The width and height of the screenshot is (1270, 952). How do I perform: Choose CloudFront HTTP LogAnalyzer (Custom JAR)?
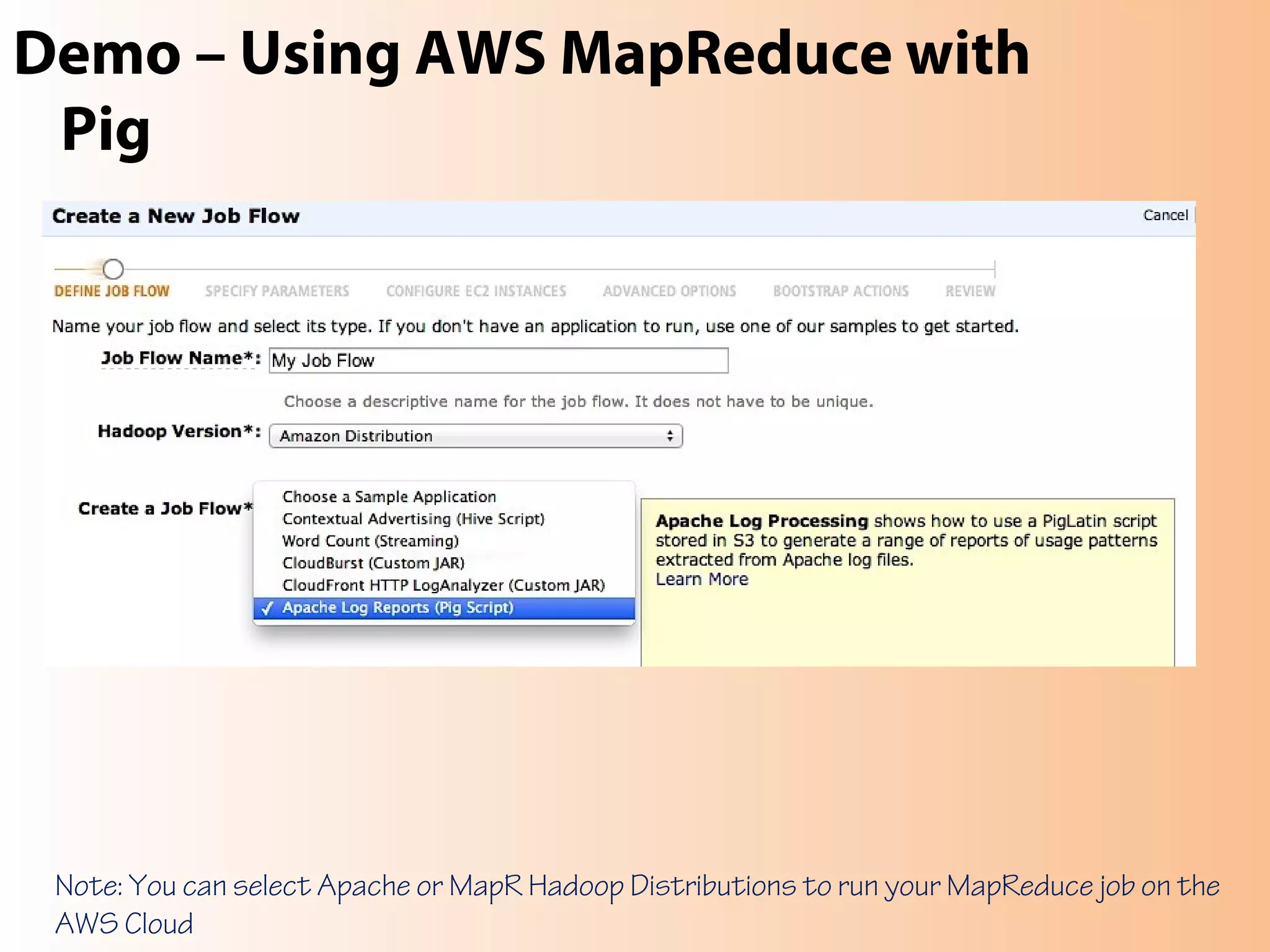[444, 585]
